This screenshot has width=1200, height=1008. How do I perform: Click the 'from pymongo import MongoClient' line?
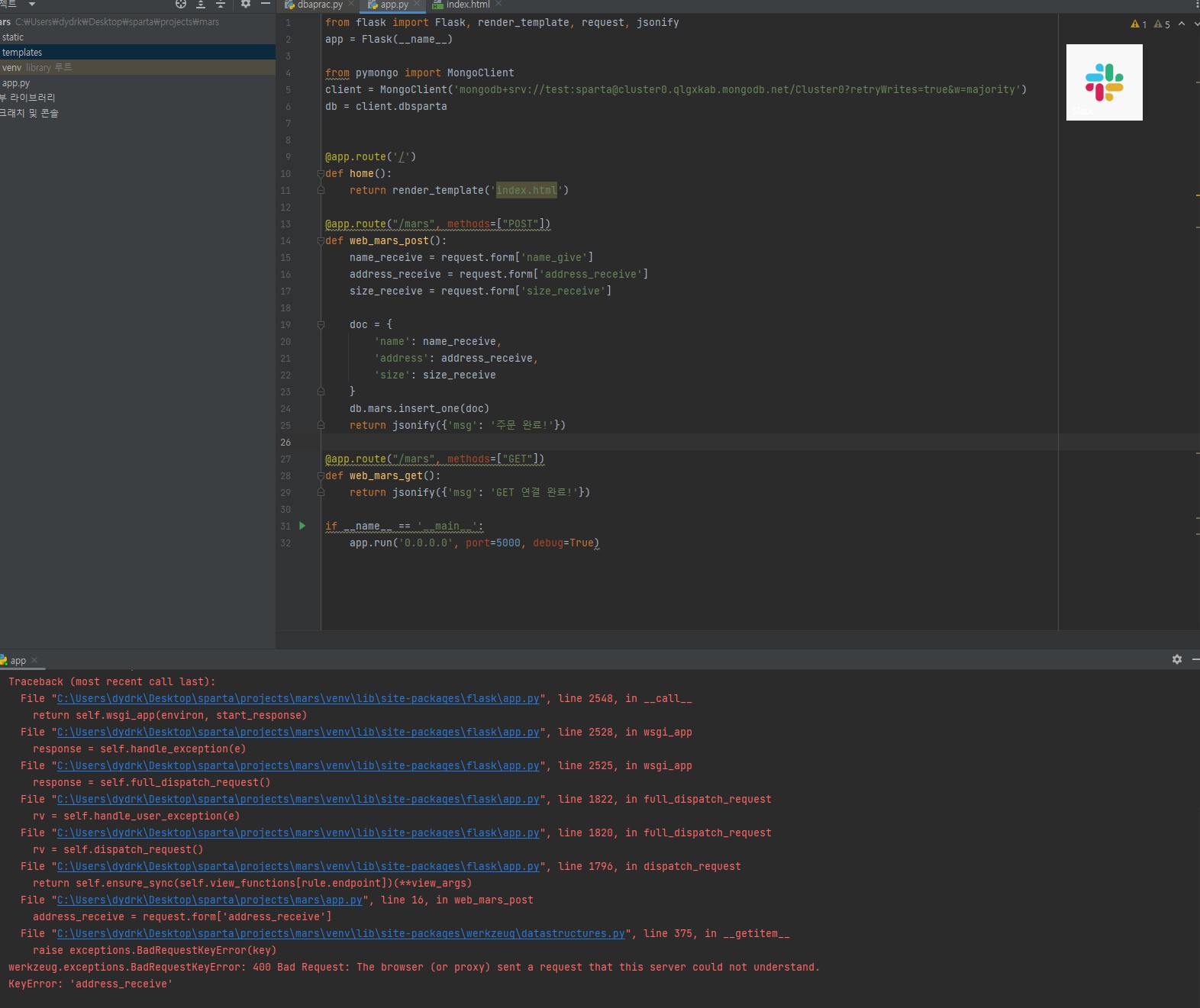(420, 73)
